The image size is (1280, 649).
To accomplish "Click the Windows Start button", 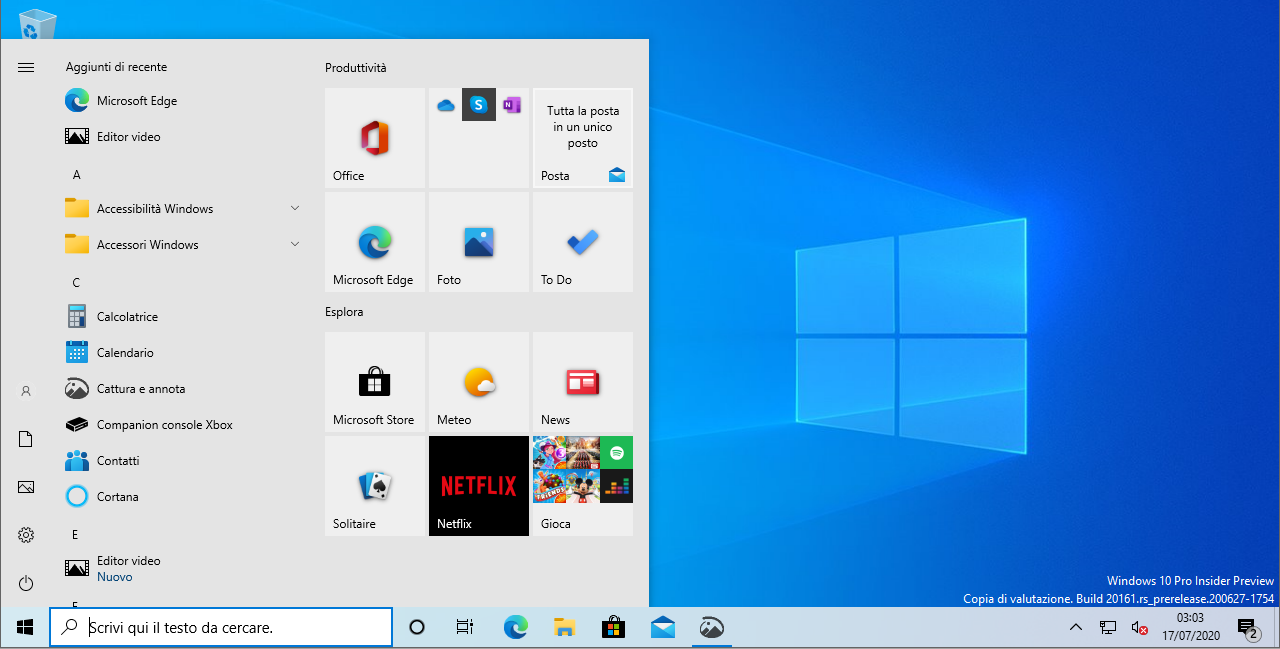I will [x=25, y=627].
